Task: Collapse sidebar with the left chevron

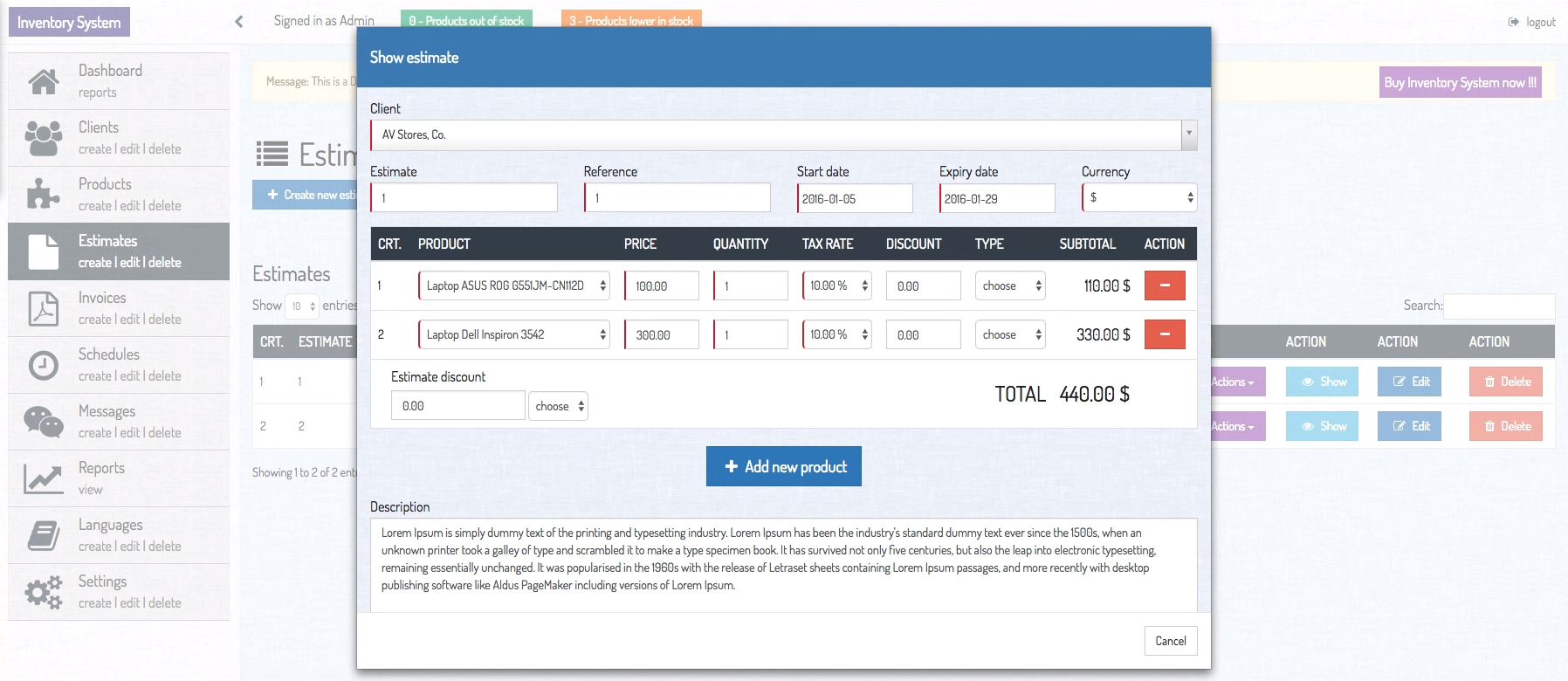Action: (x=239, y=22)
